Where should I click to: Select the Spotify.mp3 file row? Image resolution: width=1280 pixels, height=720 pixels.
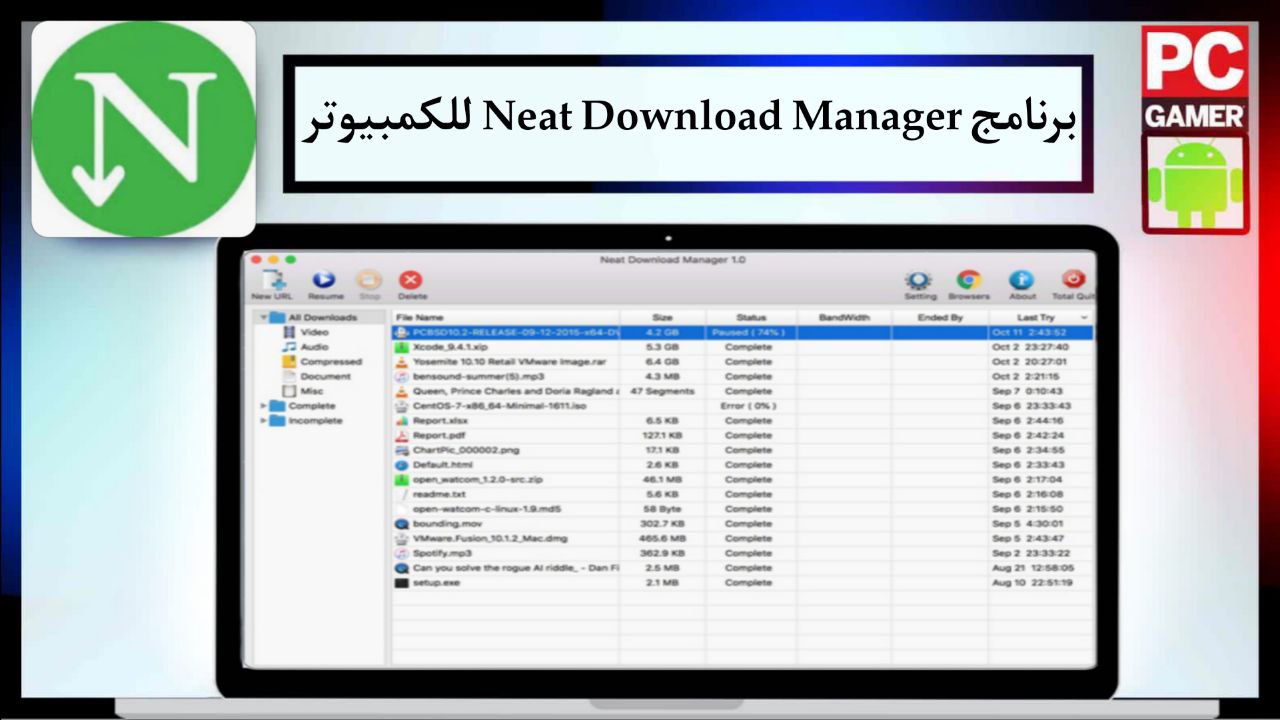click(x=742, y=553)
